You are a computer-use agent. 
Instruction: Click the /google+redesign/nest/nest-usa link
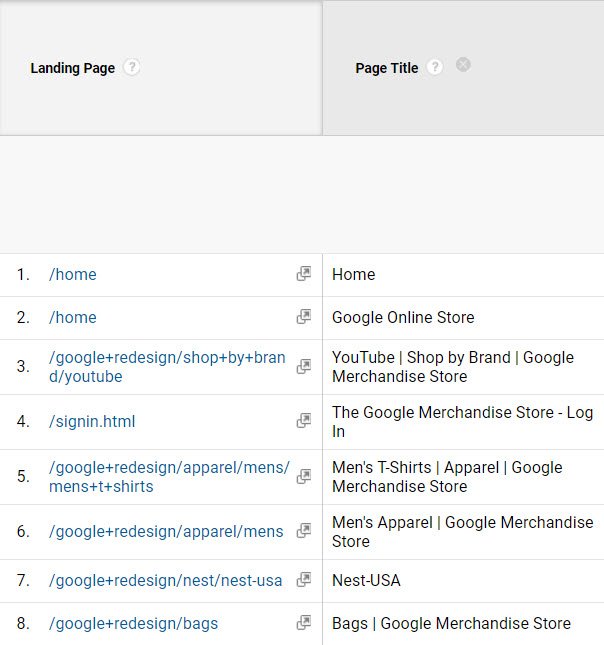(x=166, y=580)
